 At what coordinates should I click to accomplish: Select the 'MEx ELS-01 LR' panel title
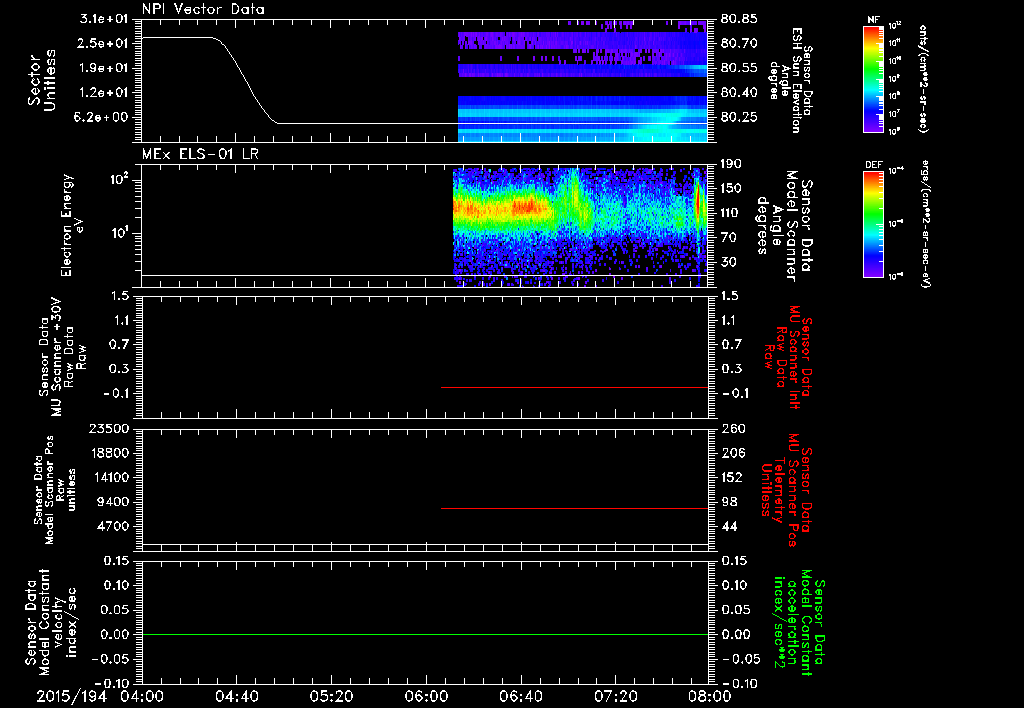pos(200,154)
